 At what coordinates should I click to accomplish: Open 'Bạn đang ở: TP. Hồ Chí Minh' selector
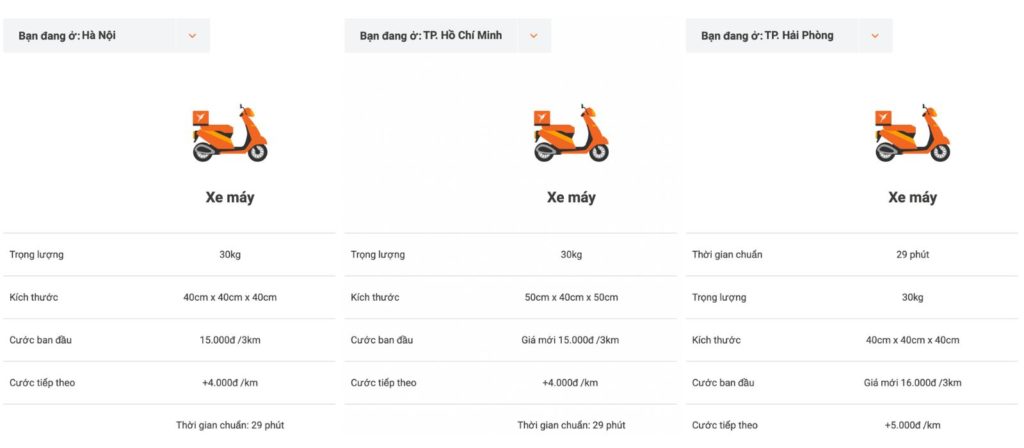tap(431, 36)
